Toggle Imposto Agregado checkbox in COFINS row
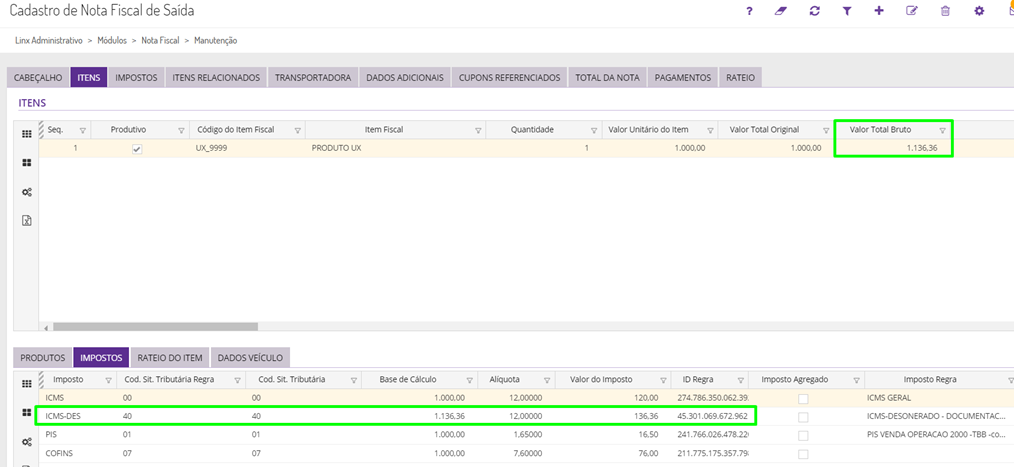The width and height of the screenshot is (1014, 467). pyautogui.click(x=803, y=454)
